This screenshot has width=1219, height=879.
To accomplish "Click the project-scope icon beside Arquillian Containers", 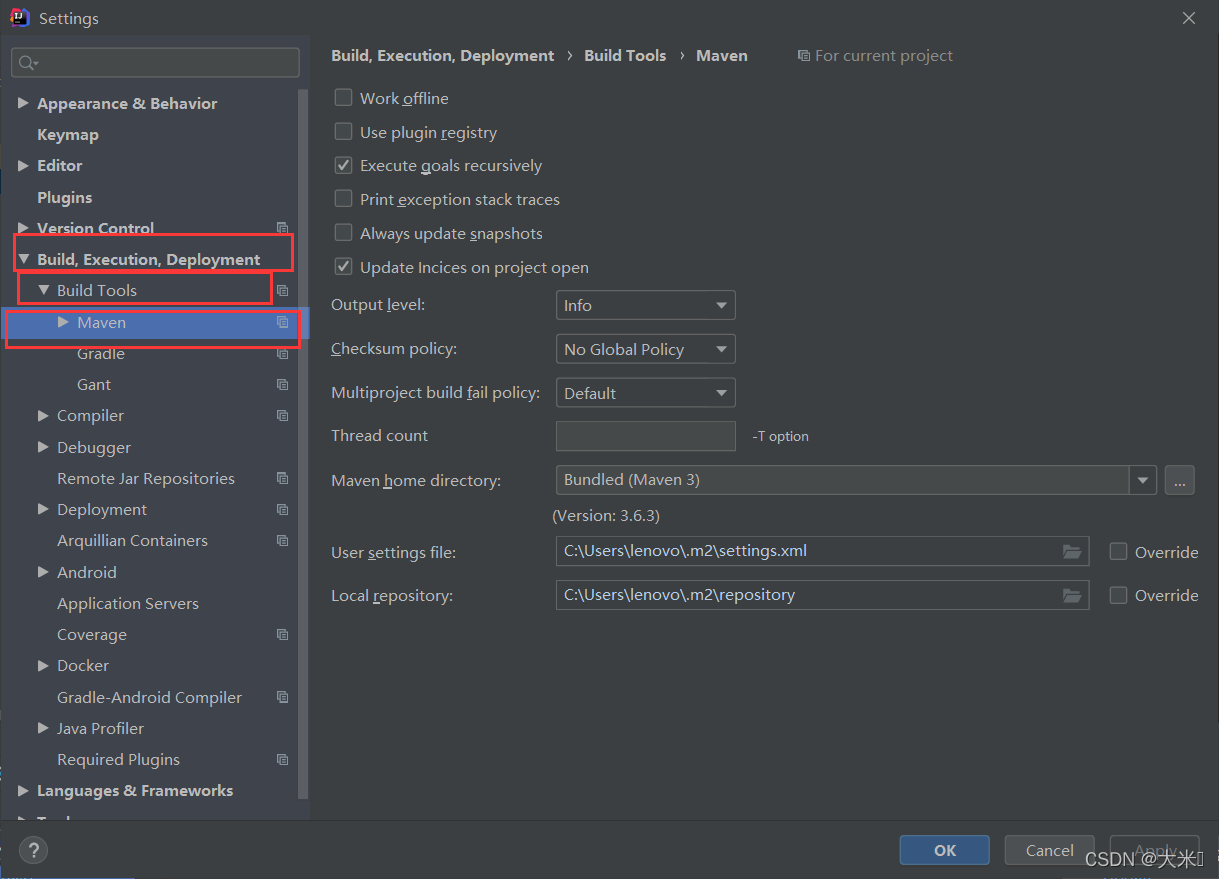I will 283,540.
